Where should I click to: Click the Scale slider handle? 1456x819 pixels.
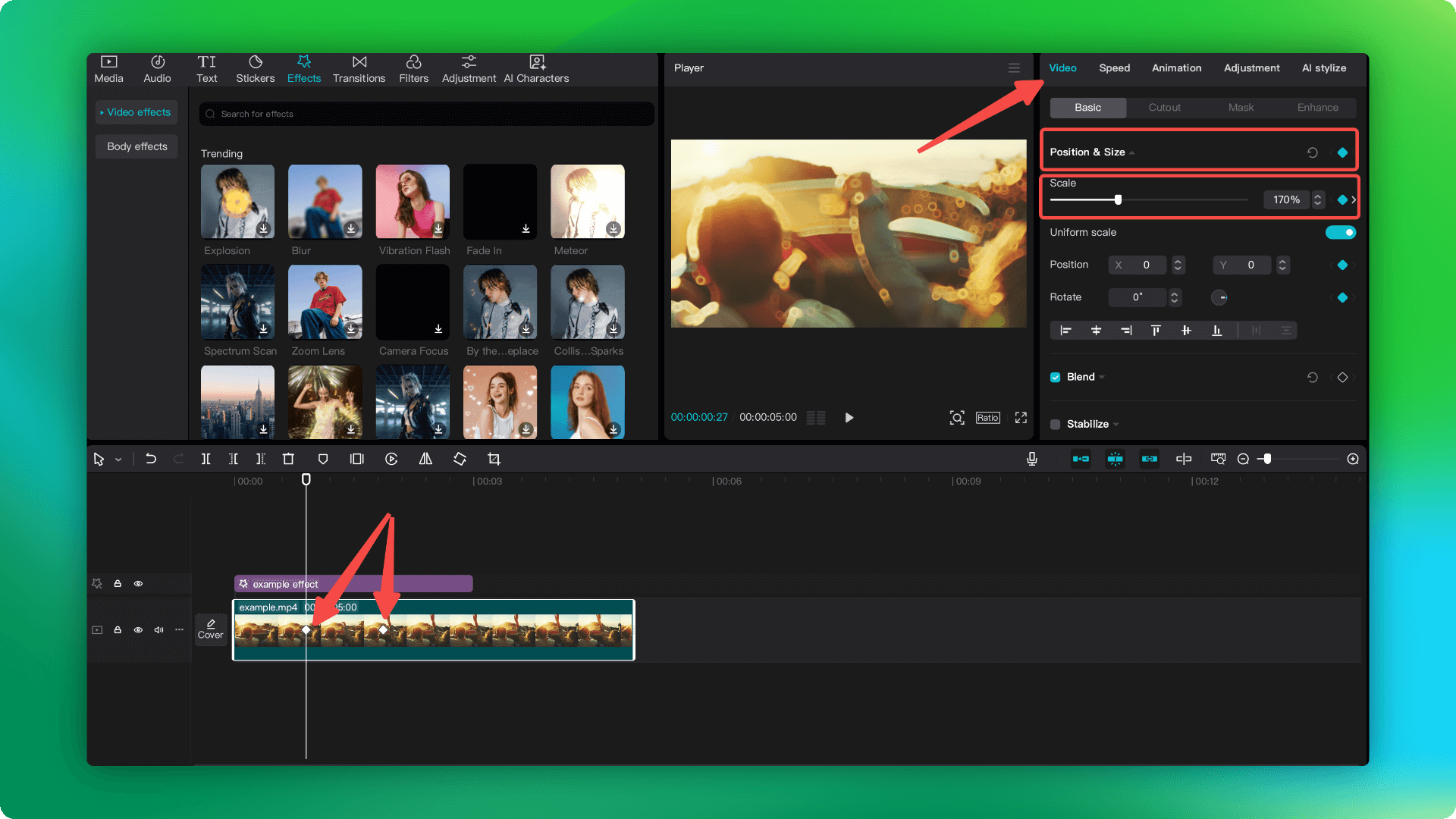pyautogui.click(x=1119, y=199)
